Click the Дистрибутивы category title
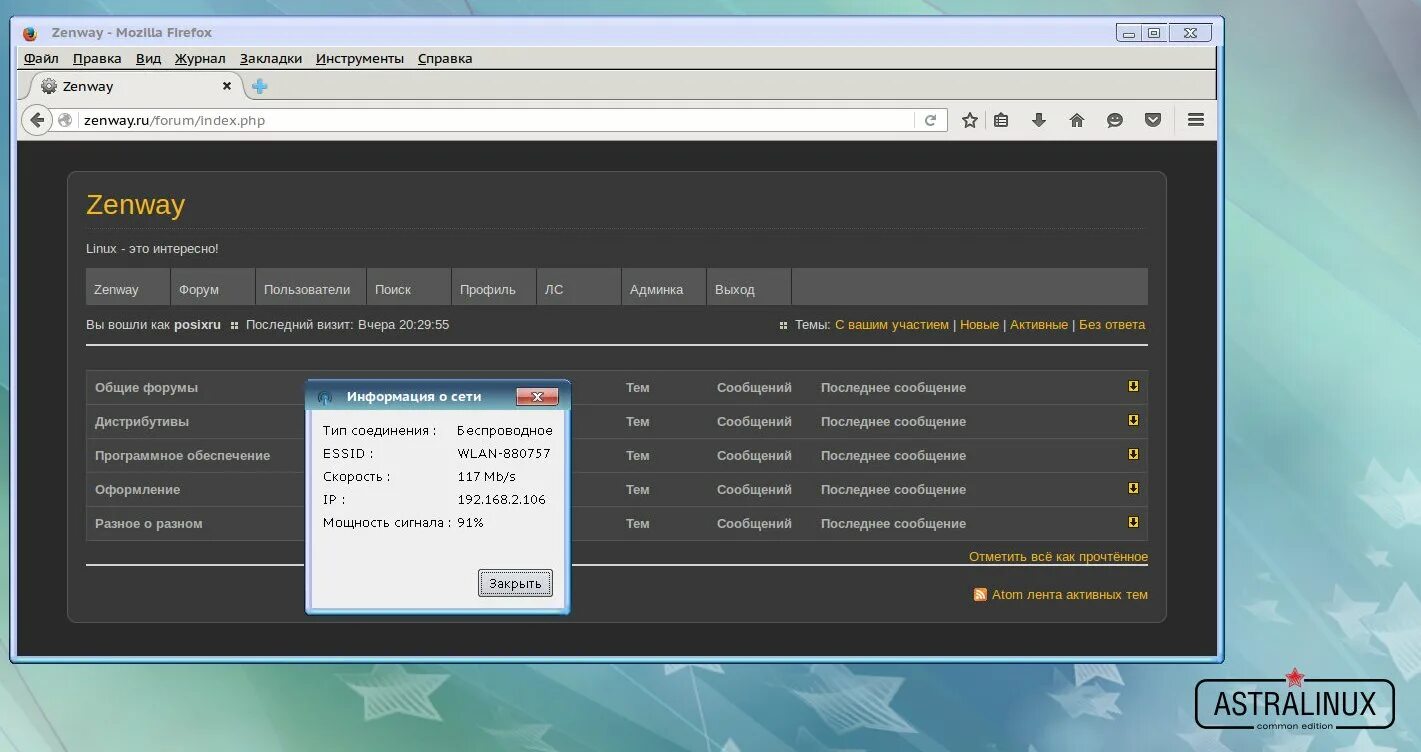The width and height of the screenshot is (1421, 752). [x=142, y=422]
